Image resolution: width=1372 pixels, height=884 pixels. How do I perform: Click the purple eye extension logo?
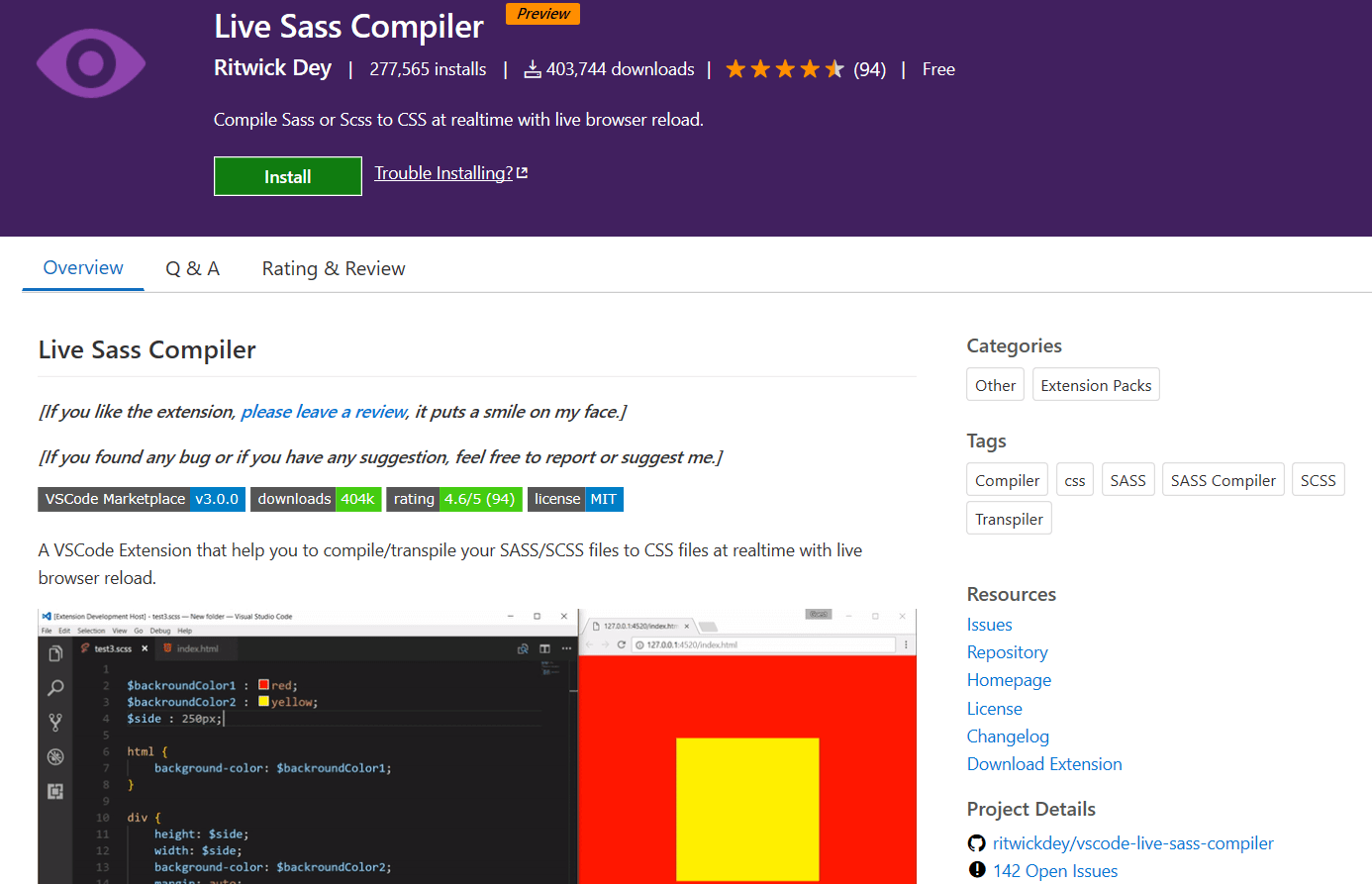point(90,62)
